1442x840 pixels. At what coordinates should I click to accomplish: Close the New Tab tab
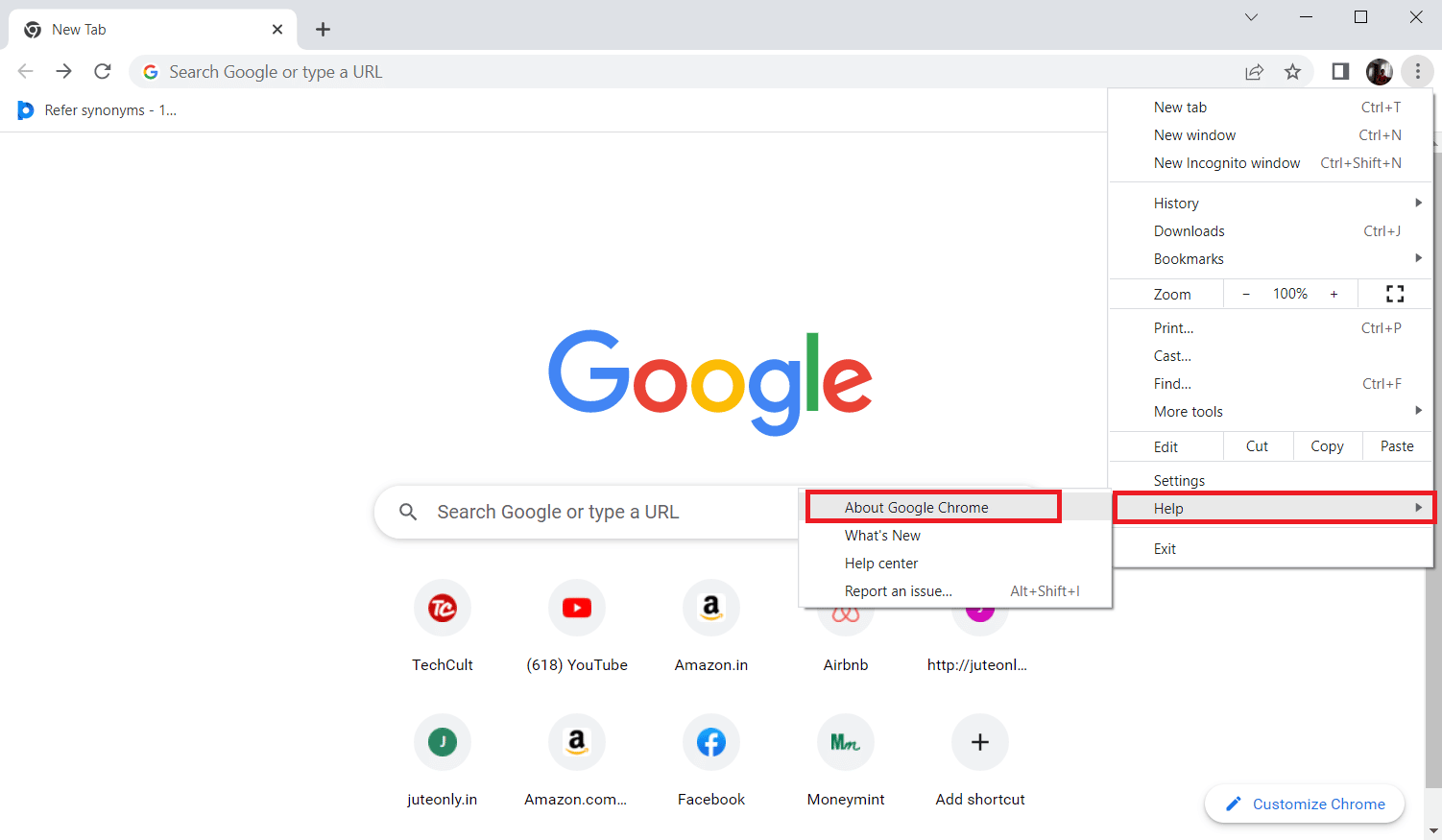277,30
